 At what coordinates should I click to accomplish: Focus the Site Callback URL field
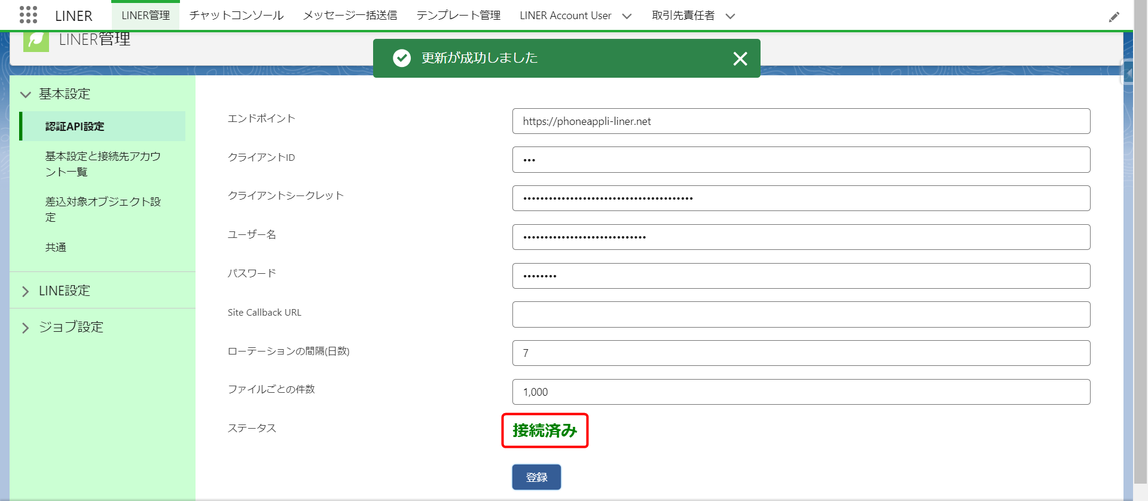pyautogui.click(x=800, y=314)
